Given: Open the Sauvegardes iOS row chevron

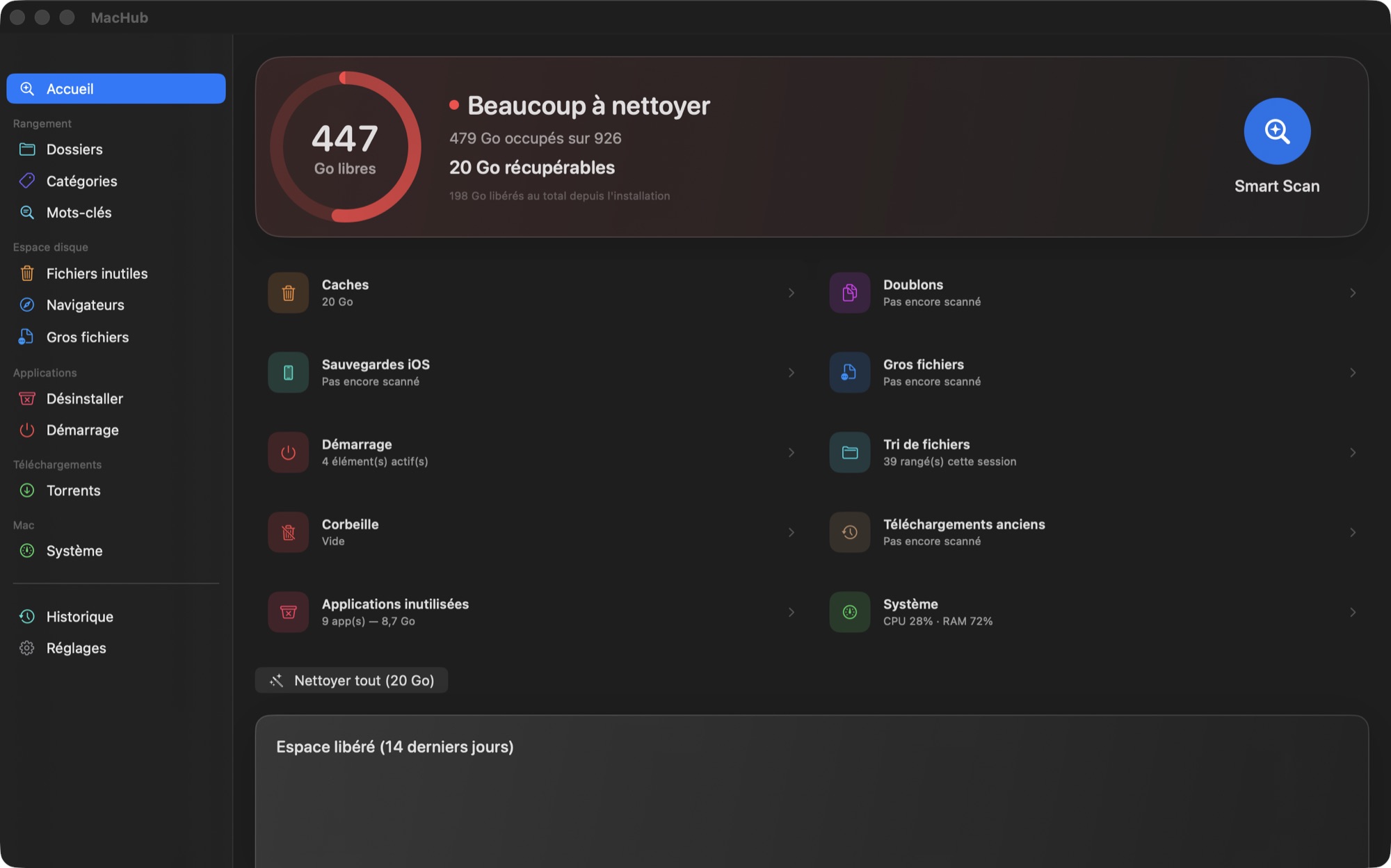Looking at the screenshot, I should pyautogui.click(x=791, y=373).
